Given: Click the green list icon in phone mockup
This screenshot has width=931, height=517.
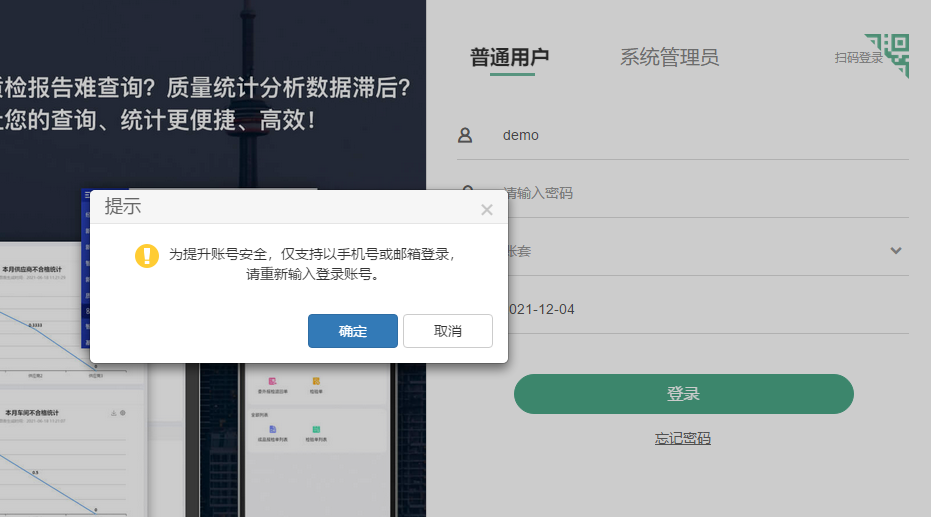Looking at the screenshot, I should pos(316,429).
